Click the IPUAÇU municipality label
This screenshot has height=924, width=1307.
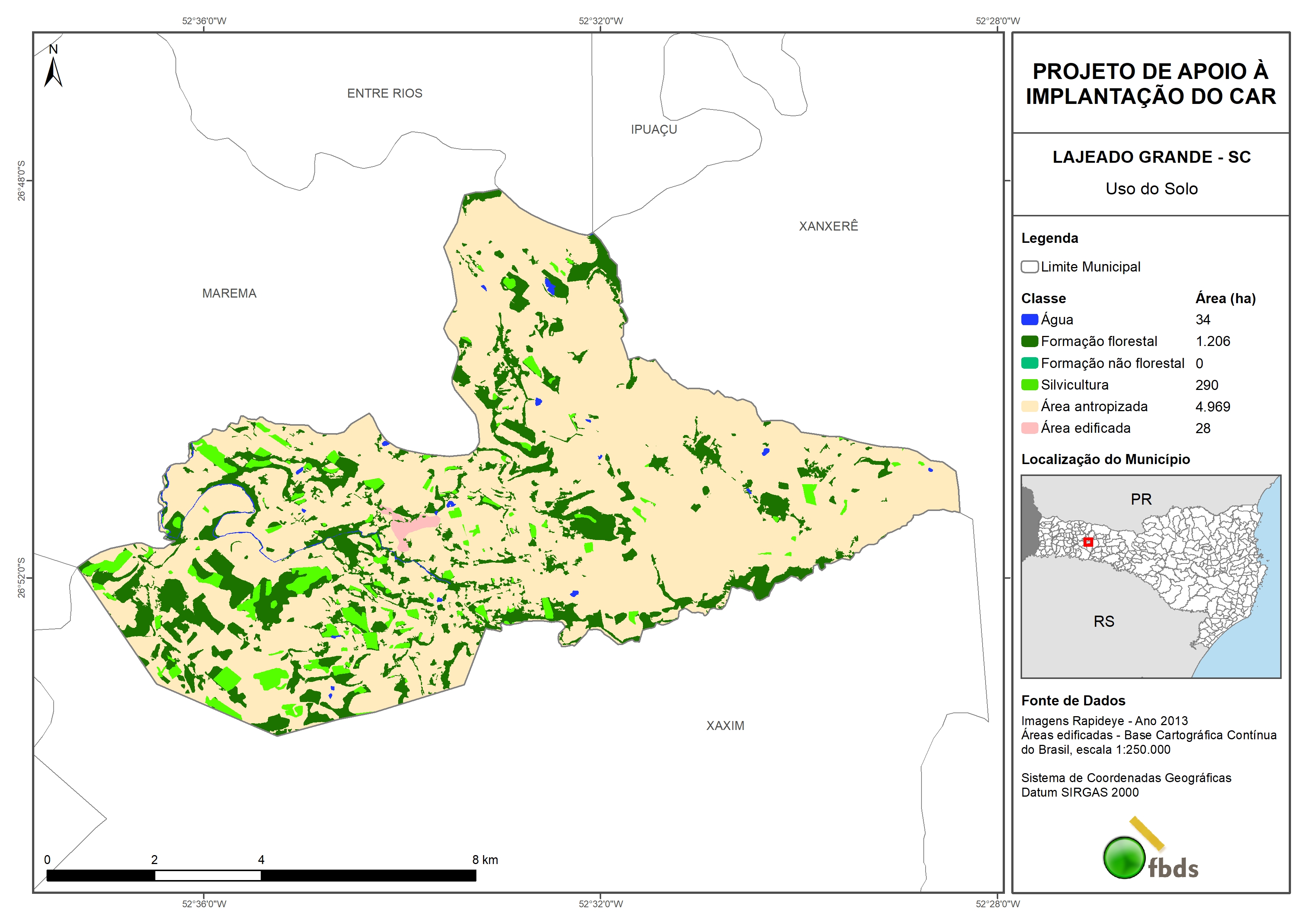654,130
